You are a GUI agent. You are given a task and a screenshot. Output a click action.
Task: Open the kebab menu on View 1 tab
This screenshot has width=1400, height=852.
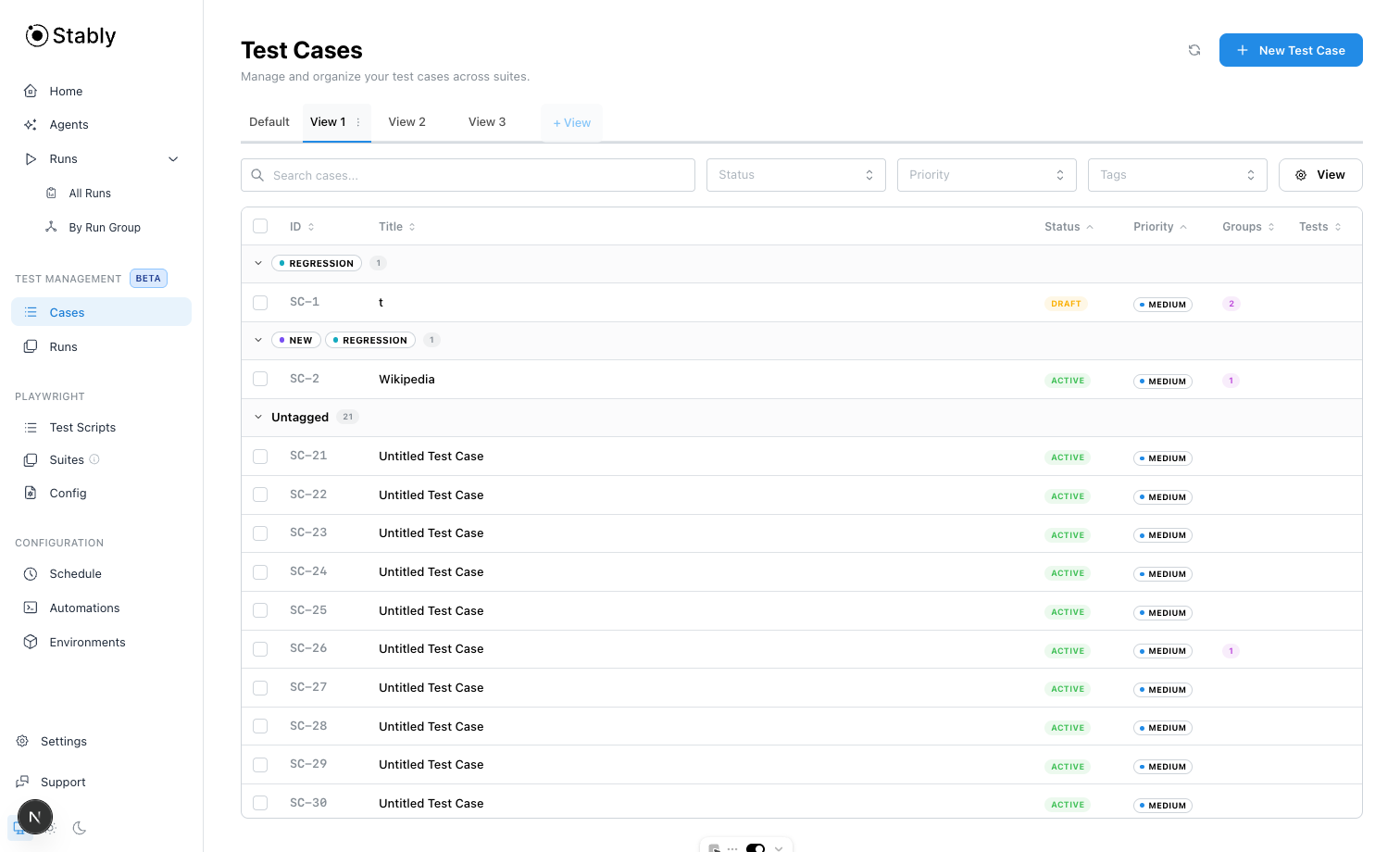click(358, 121)
